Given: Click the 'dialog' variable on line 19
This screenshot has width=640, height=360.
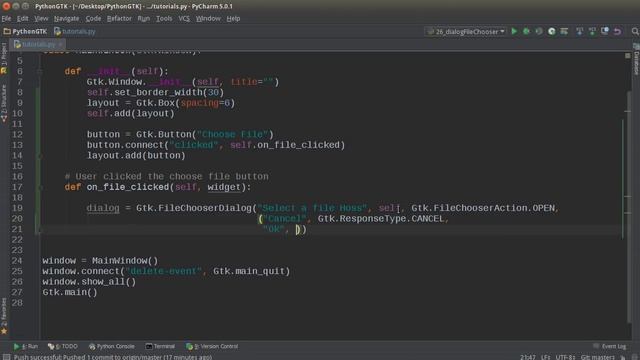Looking at the screenshot, I should (x=103, y=208).
